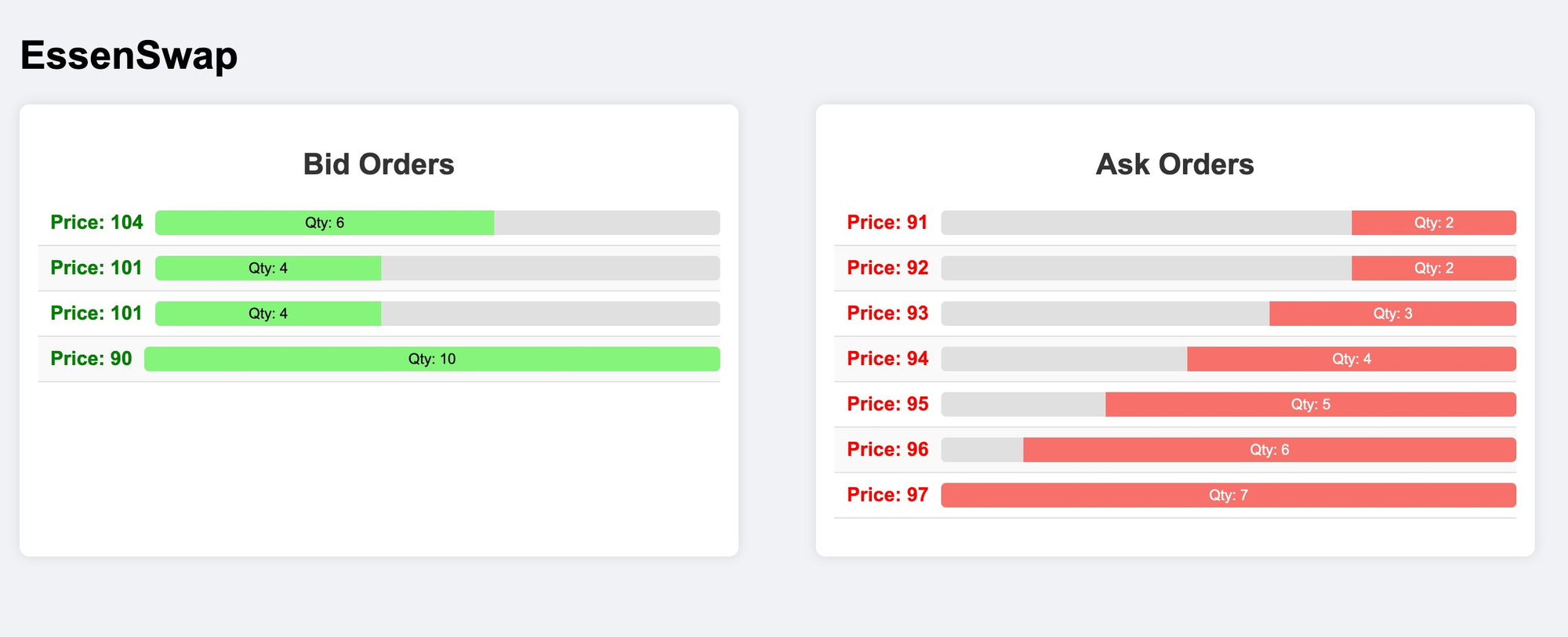1568x637 pixels.
Task: Click the Qty: 2 bar beside Price: 91
Action: (x=1433, y=223)
